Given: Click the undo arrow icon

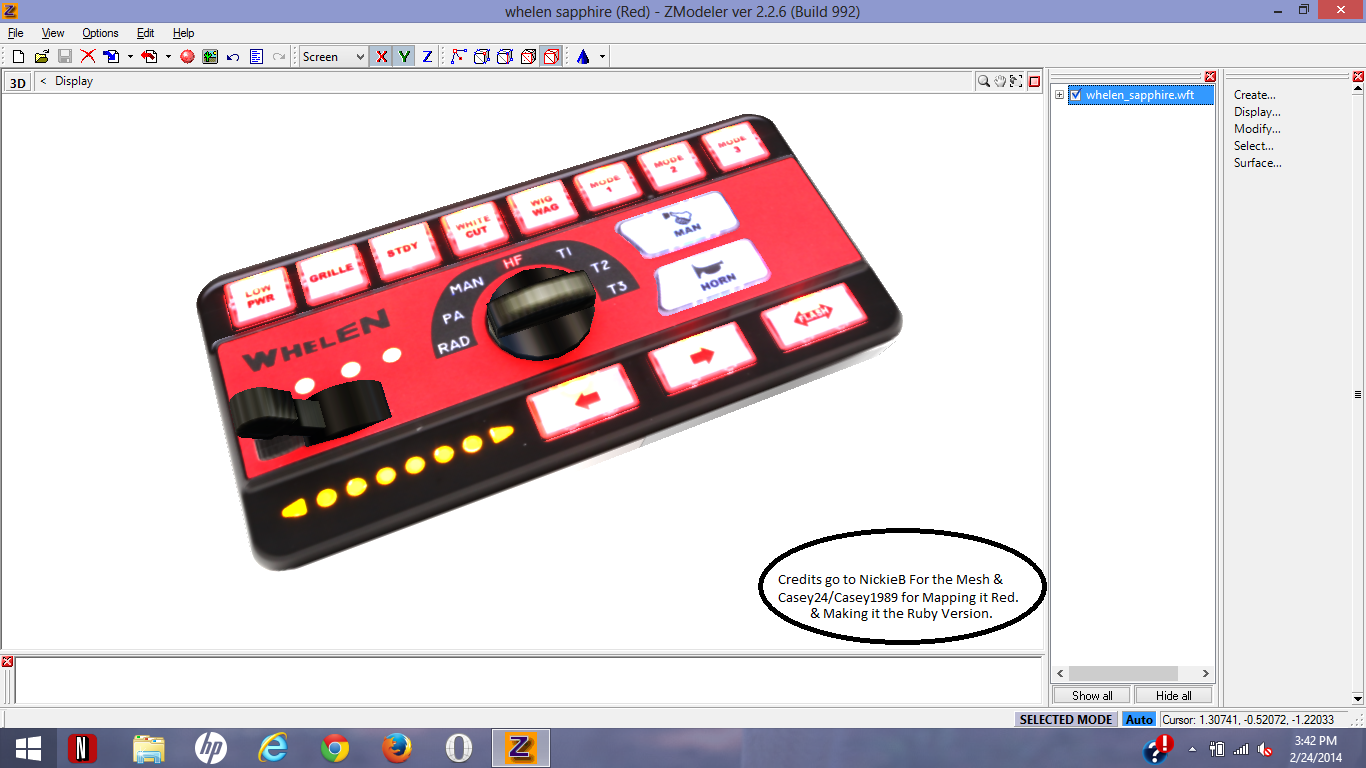Looking at the screenshot, I should (233, 57).
